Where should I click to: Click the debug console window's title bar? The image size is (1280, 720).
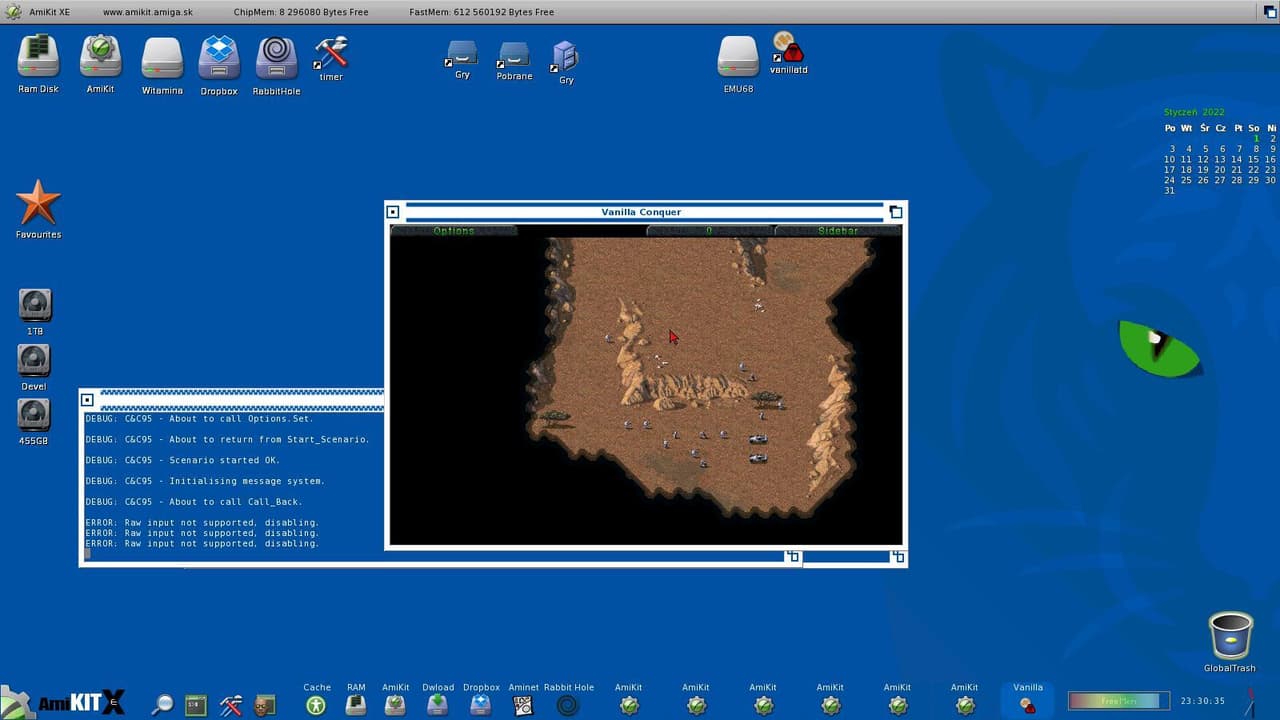(x=241, y=400)
